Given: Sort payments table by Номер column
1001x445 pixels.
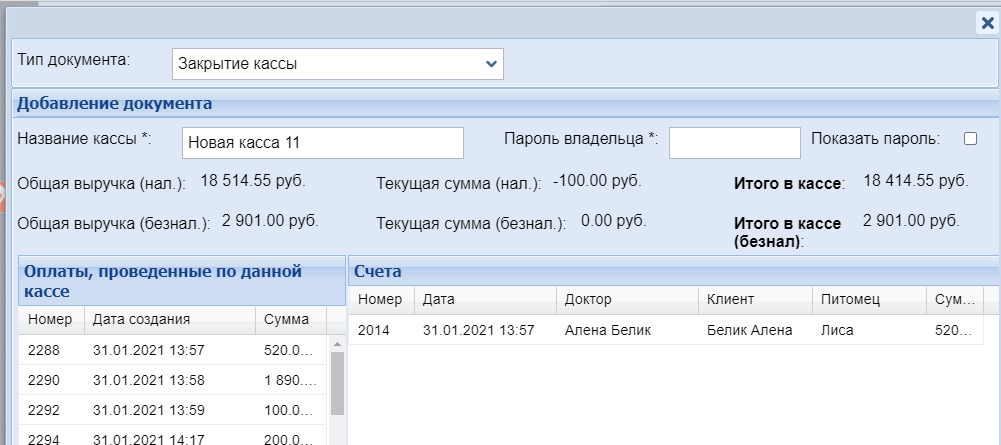Looking at the screenshot, I should pos(50,320).
